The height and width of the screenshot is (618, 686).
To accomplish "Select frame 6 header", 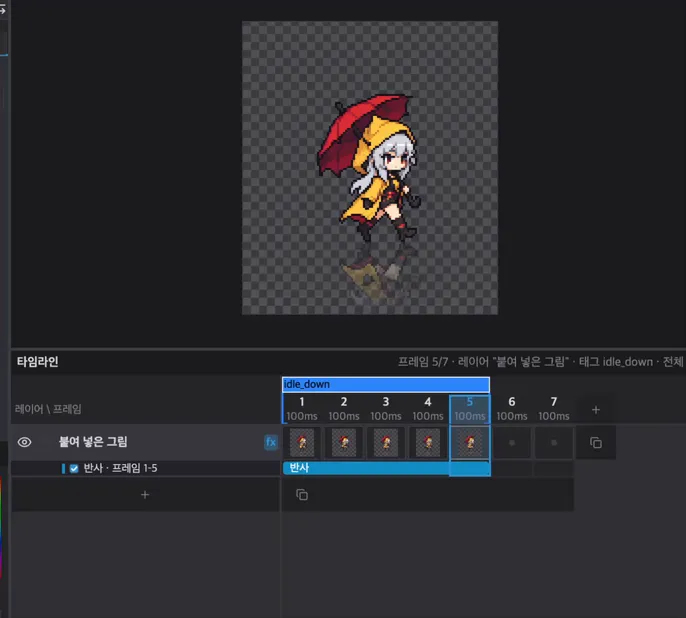I will [x=512, y=409].
